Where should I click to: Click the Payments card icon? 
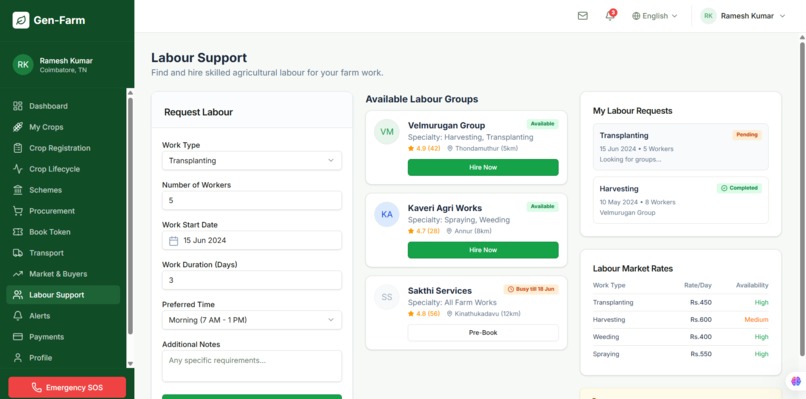pos(18,337)
